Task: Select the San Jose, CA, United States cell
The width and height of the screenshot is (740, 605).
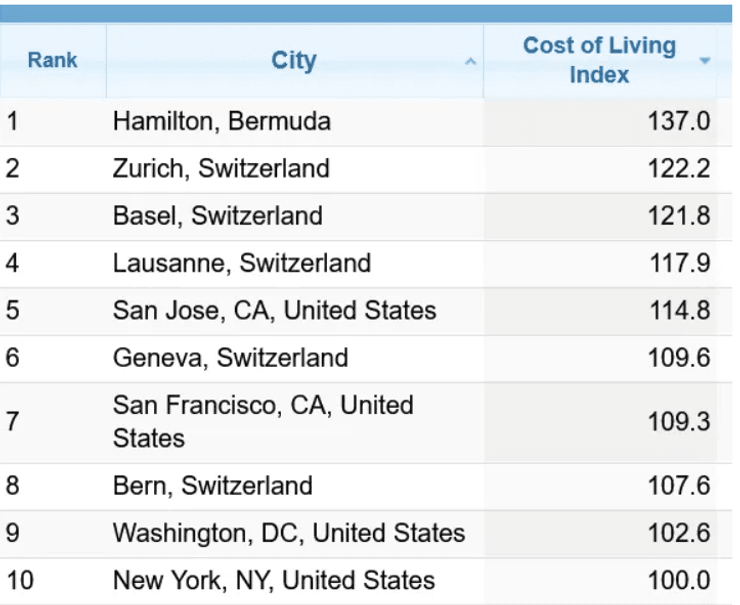Action: tap(274, 310)
